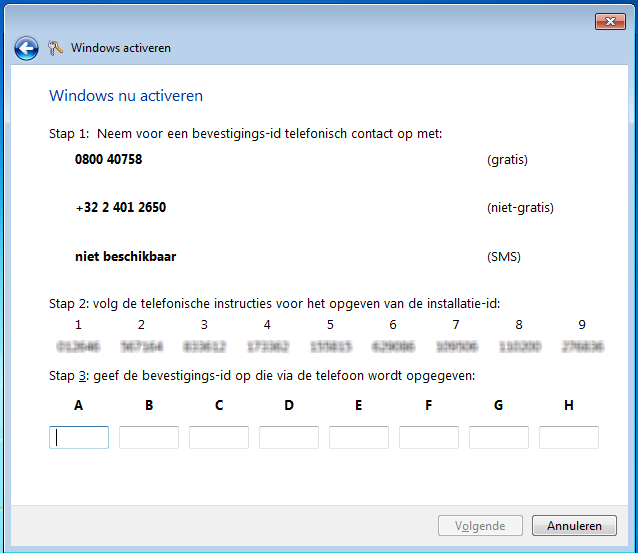
Task: Click the confirmation ID field C
Action: click(219, 437)
